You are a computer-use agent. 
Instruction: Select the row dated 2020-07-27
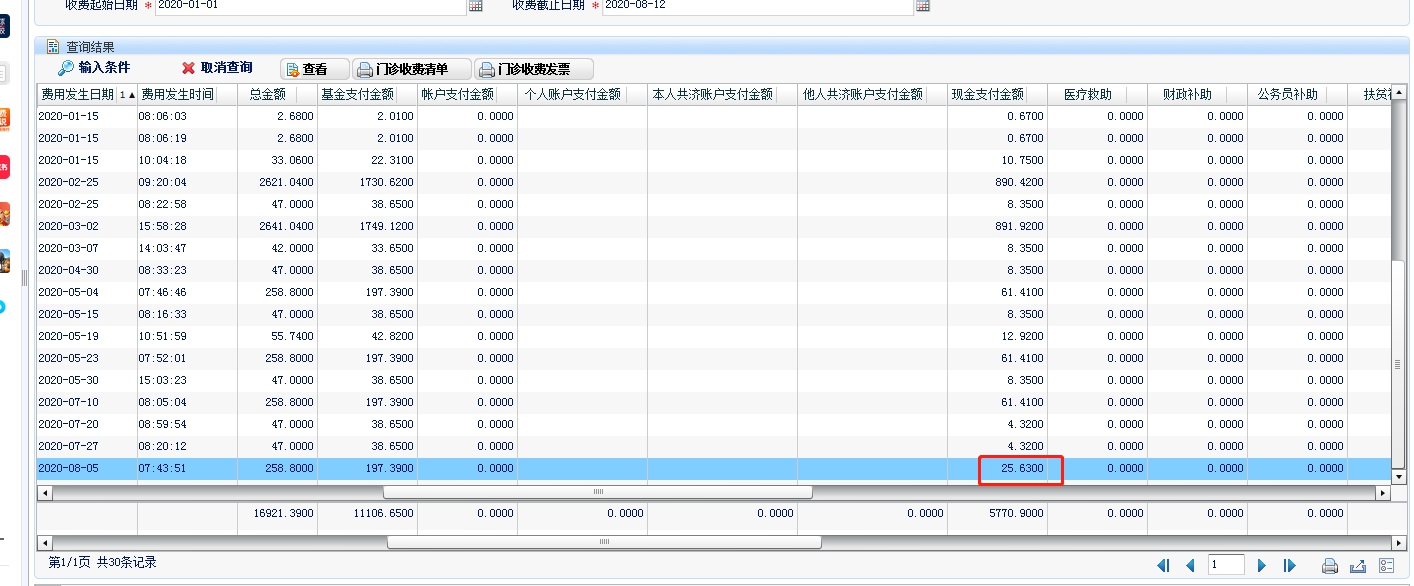click(x=714, y=446)
